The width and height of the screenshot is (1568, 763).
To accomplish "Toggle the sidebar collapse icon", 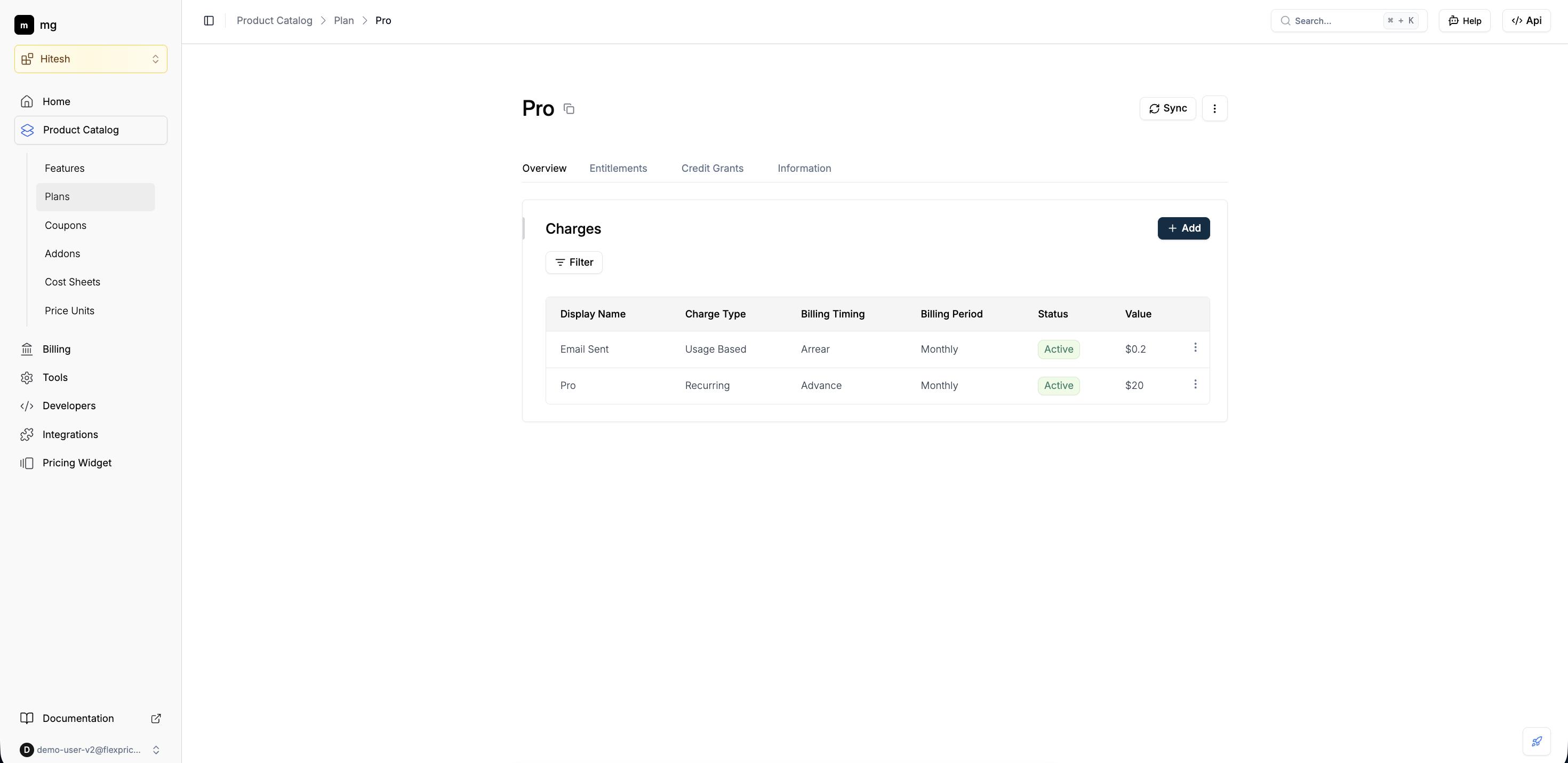I will pos(209,21).
